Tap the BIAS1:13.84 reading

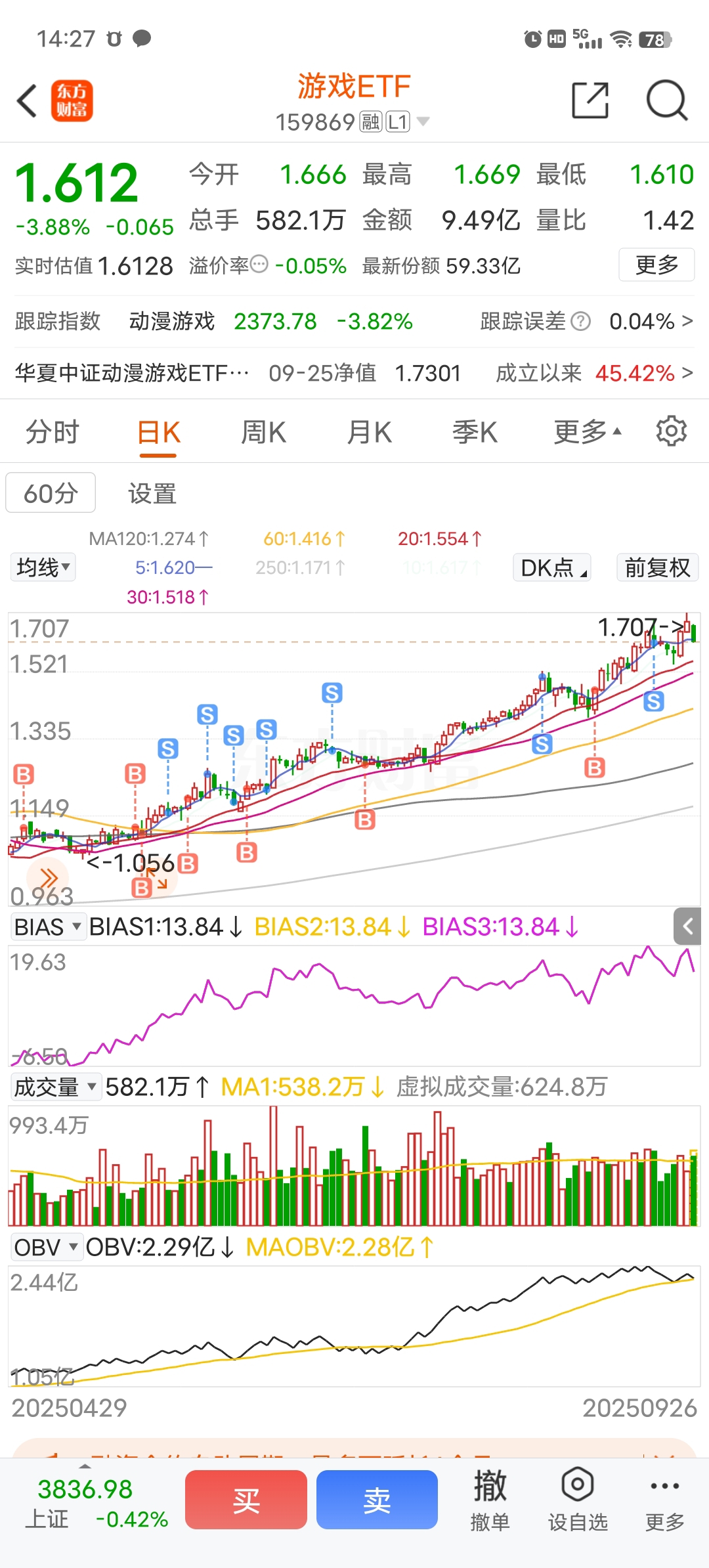pyautogui.click(x=167, y=926)
